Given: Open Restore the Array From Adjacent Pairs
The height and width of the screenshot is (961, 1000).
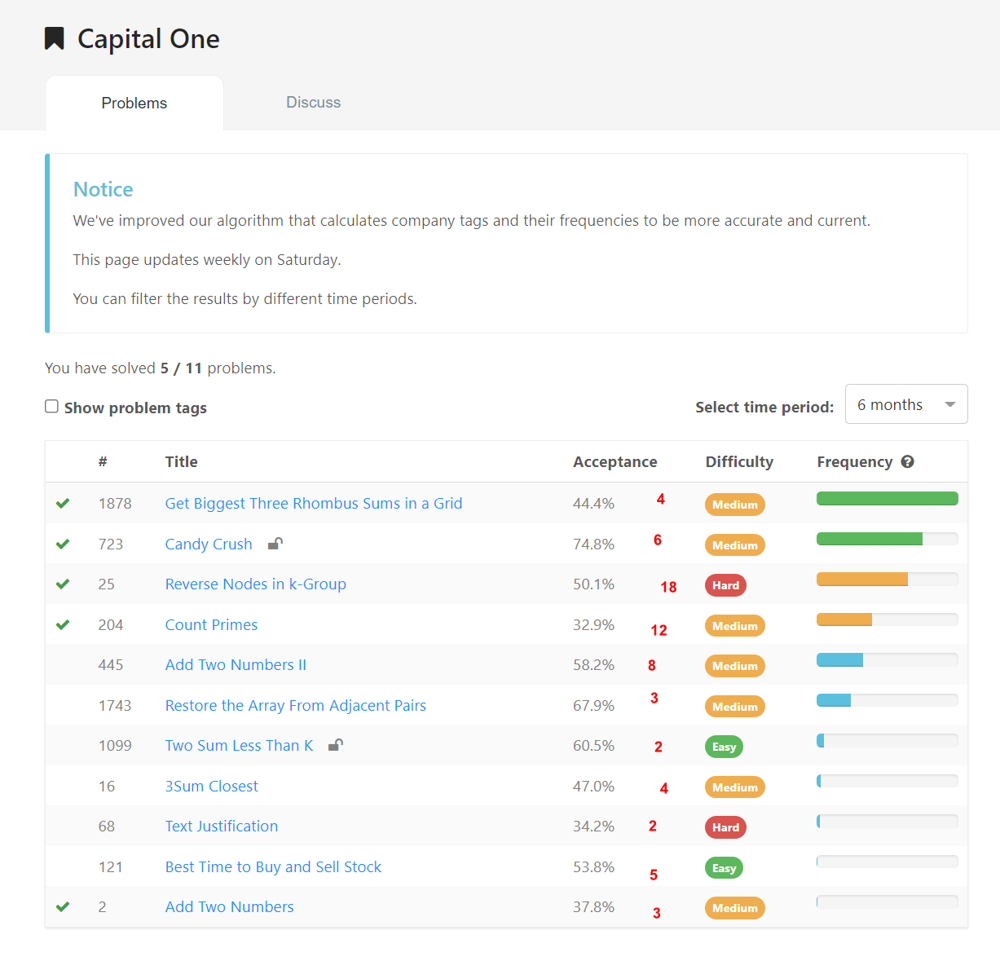Looking at the screenshot, I should coord(295,705).
